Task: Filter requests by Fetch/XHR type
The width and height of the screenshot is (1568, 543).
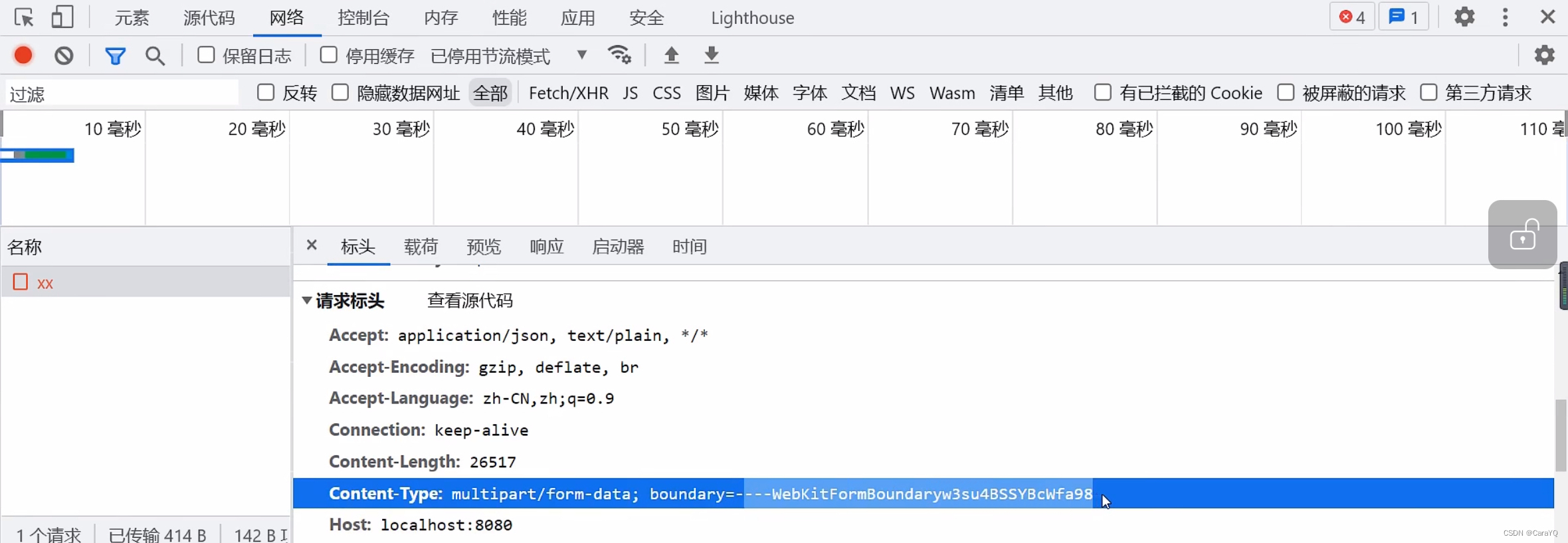Action: [569, 93]
